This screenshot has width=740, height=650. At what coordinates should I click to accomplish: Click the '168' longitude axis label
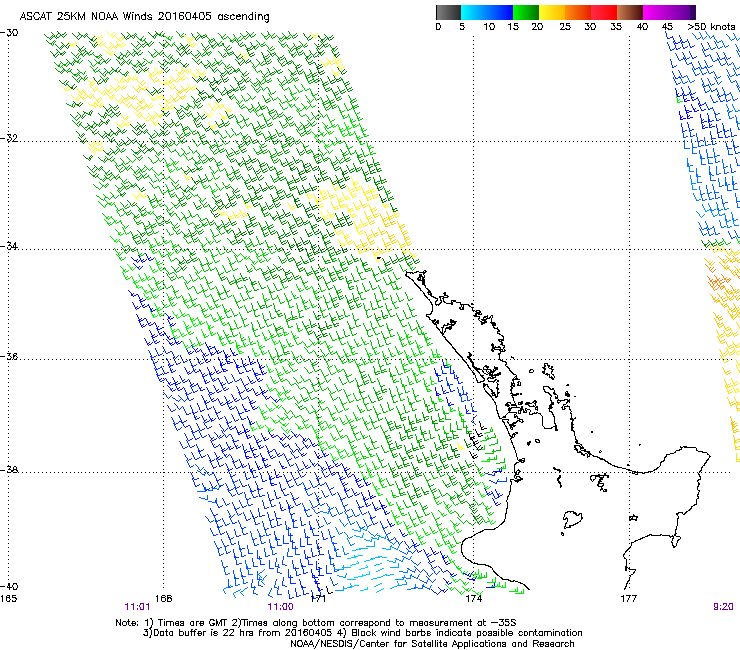pyautogui.click(x=163, y=599)
